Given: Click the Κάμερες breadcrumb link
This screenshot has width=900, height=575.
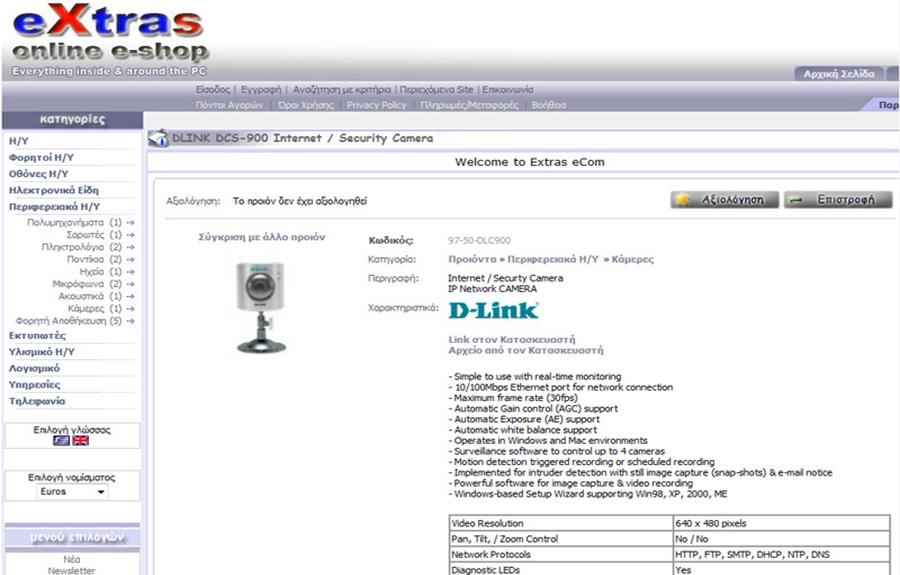Looking at the screenshot, I should point(633,259).
